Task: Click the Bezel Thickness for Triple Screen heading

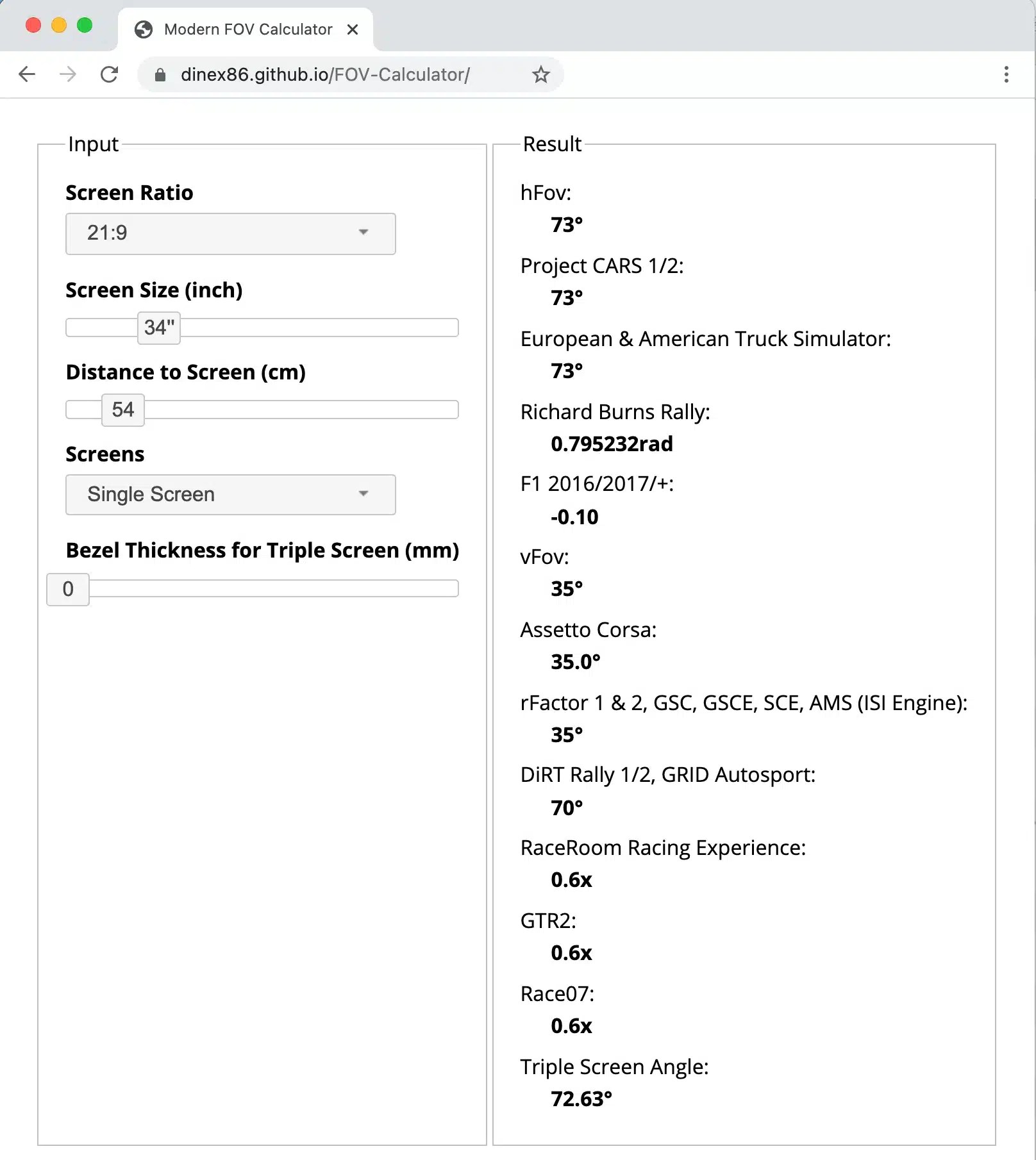Action: pos(263,551)
